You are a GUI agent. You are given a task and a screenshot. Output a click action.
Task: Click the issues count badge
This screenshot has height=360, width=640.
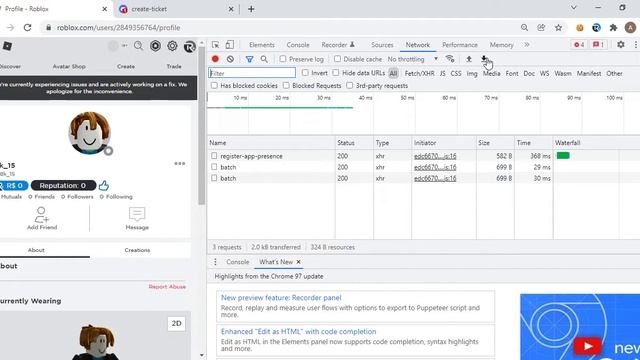coord(598,44)
